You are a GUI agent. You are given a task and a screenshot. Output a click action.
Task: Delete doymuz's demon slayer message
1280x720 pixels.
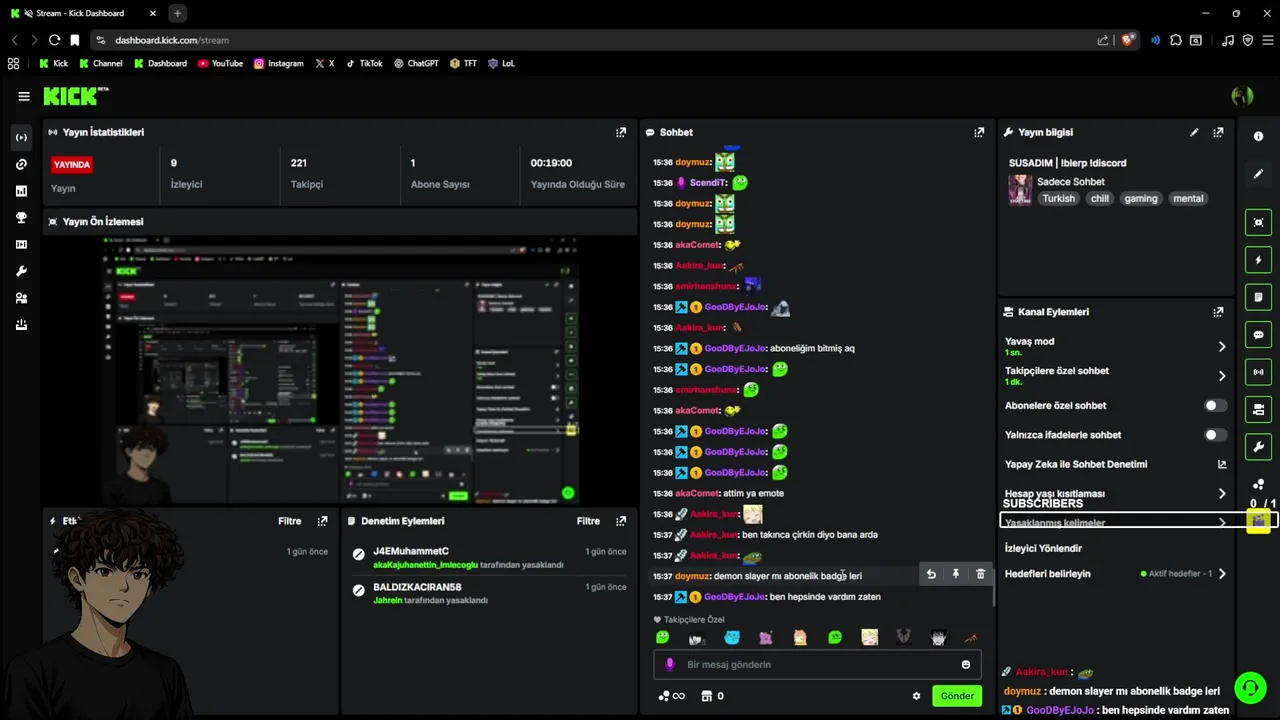click(x=980, y=574)
